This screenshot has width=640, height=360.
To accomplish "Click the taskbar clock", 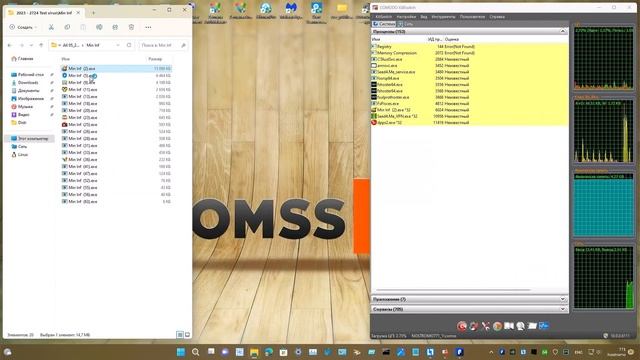I will point(616,352).
